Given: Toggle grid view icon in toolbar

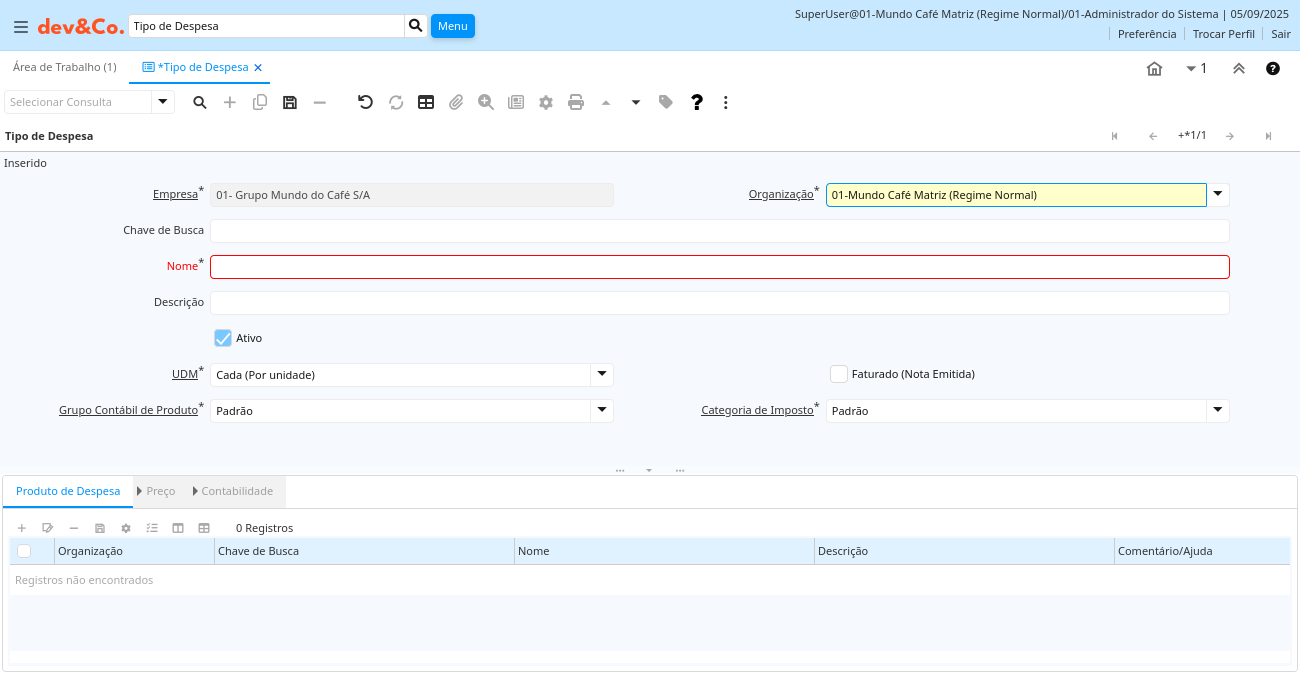Looking at the screenshot, I should (426, 102).
